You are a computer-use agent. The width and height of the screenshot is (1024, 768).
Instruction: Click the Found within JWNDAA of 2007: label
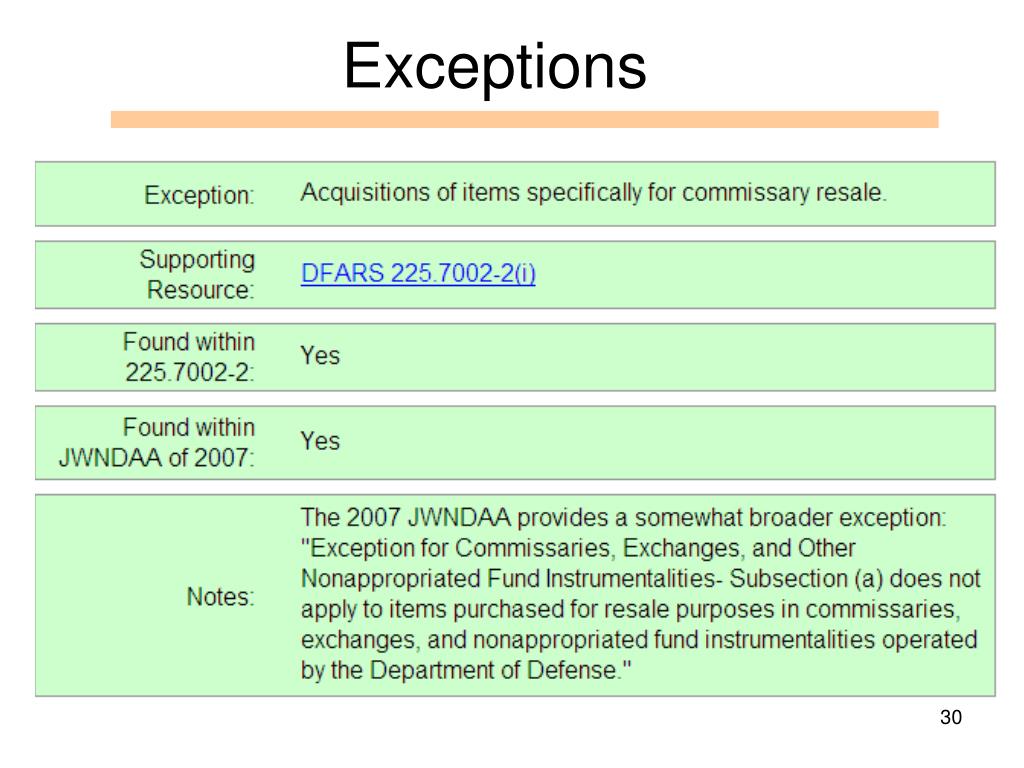[157, 442]
